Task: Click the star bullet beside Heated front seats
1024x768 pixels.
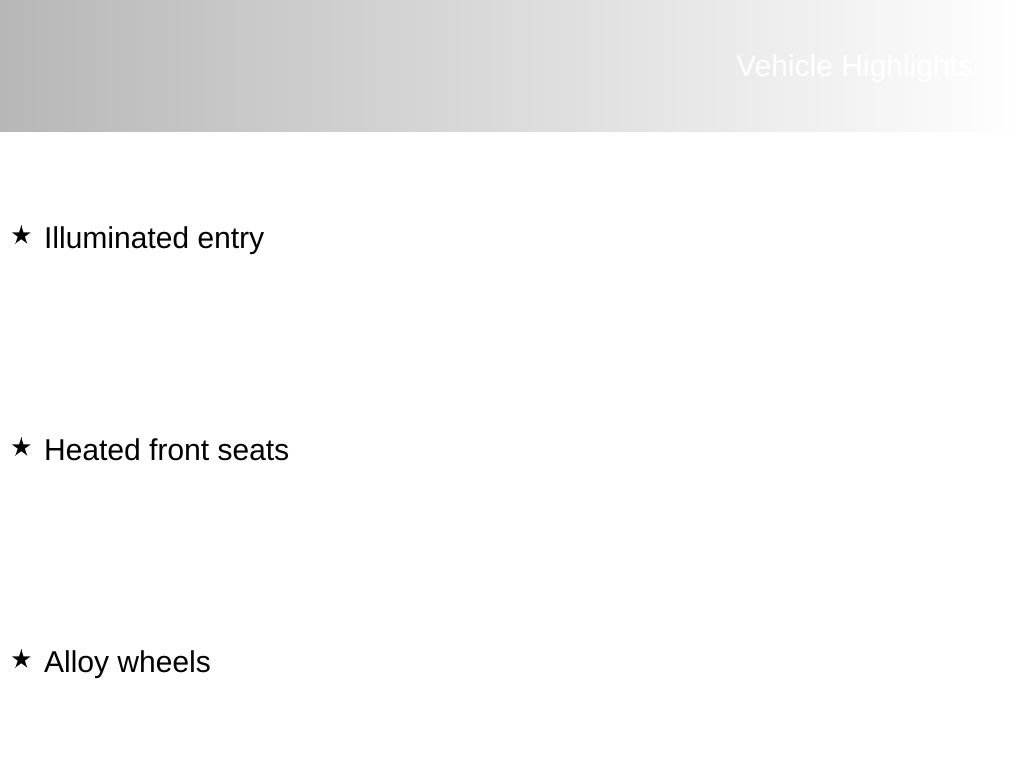Action: point(21,448)
